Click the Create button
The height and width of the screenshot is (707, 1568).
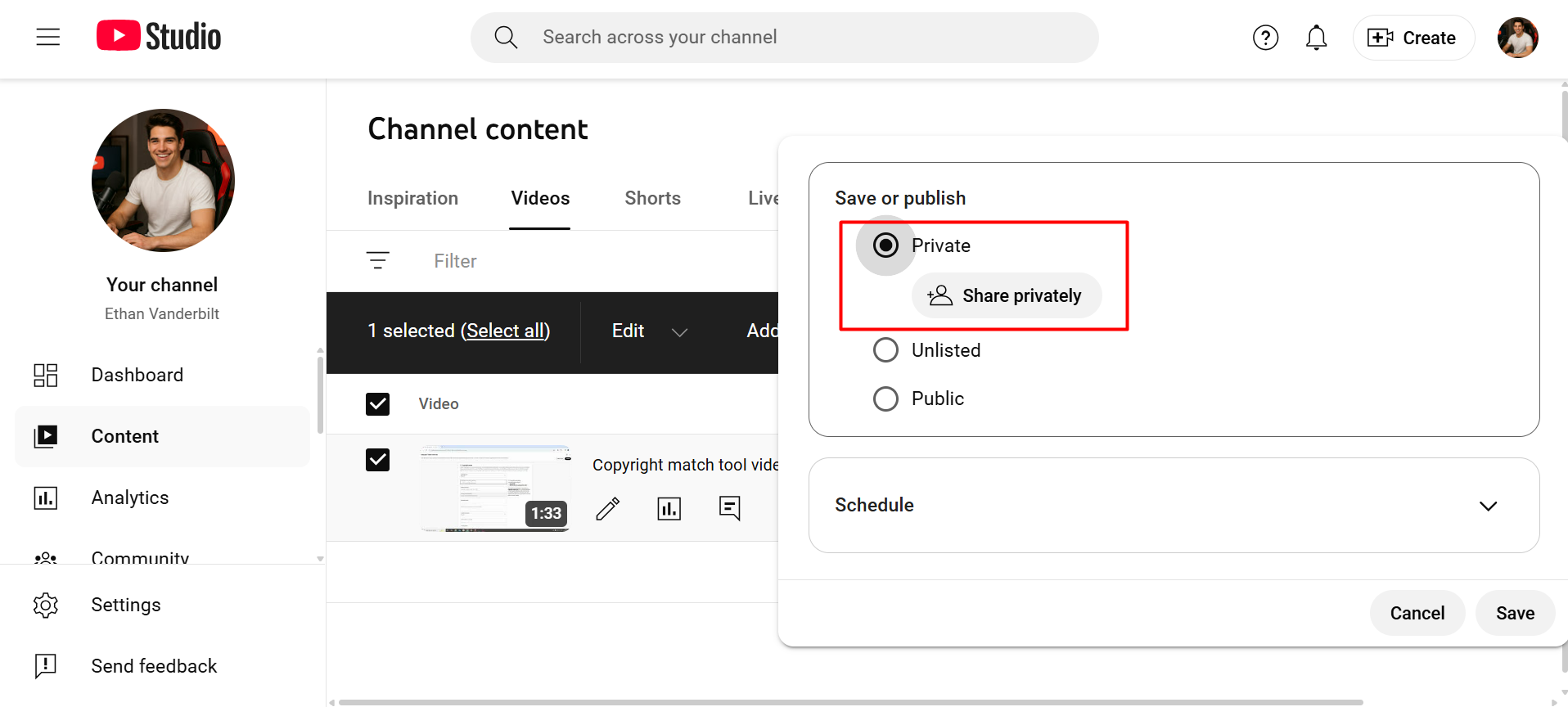coord(1413,38)
